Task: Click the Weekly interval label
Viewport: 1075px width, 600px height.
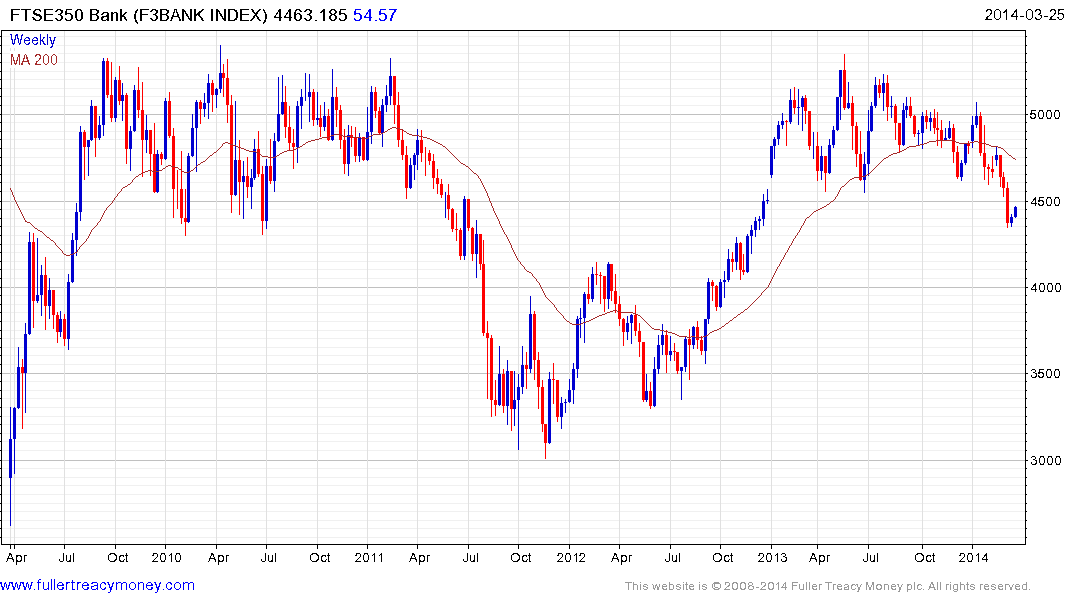Action: 33,40
